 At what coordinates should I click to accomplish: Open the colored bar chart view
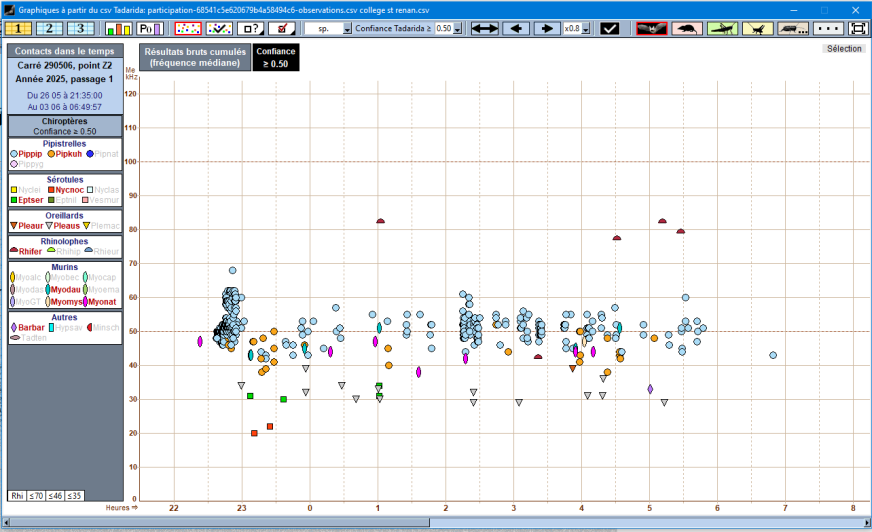117,28
